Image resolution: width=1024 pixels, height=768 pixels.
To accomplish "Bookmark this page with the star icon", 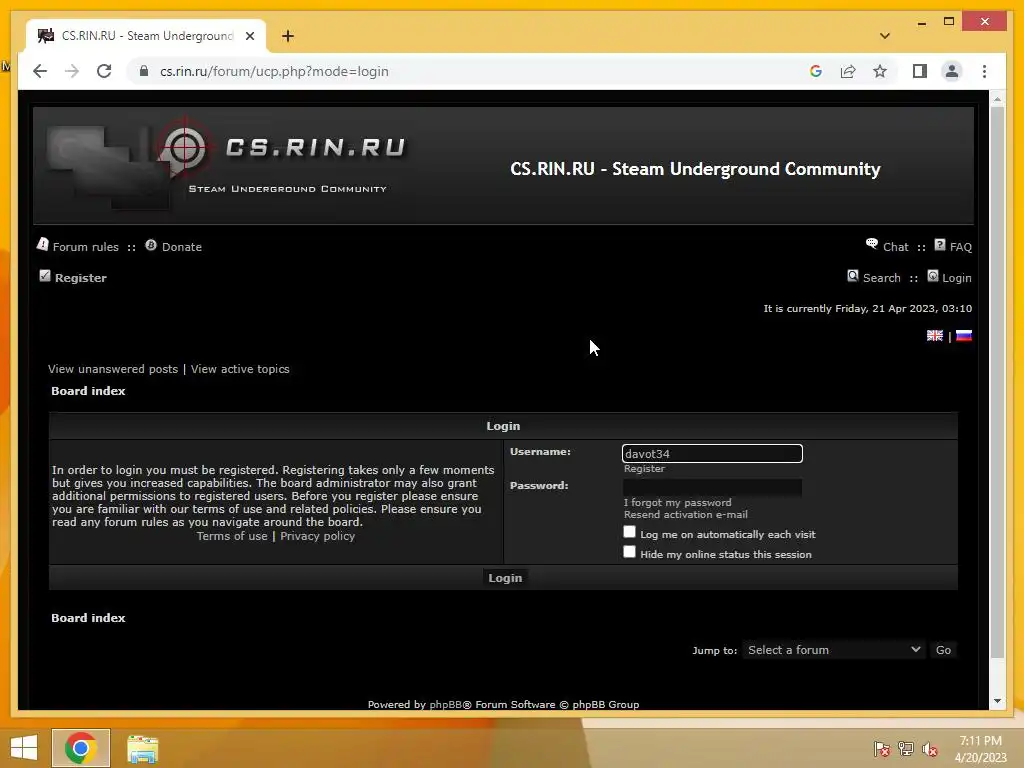I will point(880,71).
